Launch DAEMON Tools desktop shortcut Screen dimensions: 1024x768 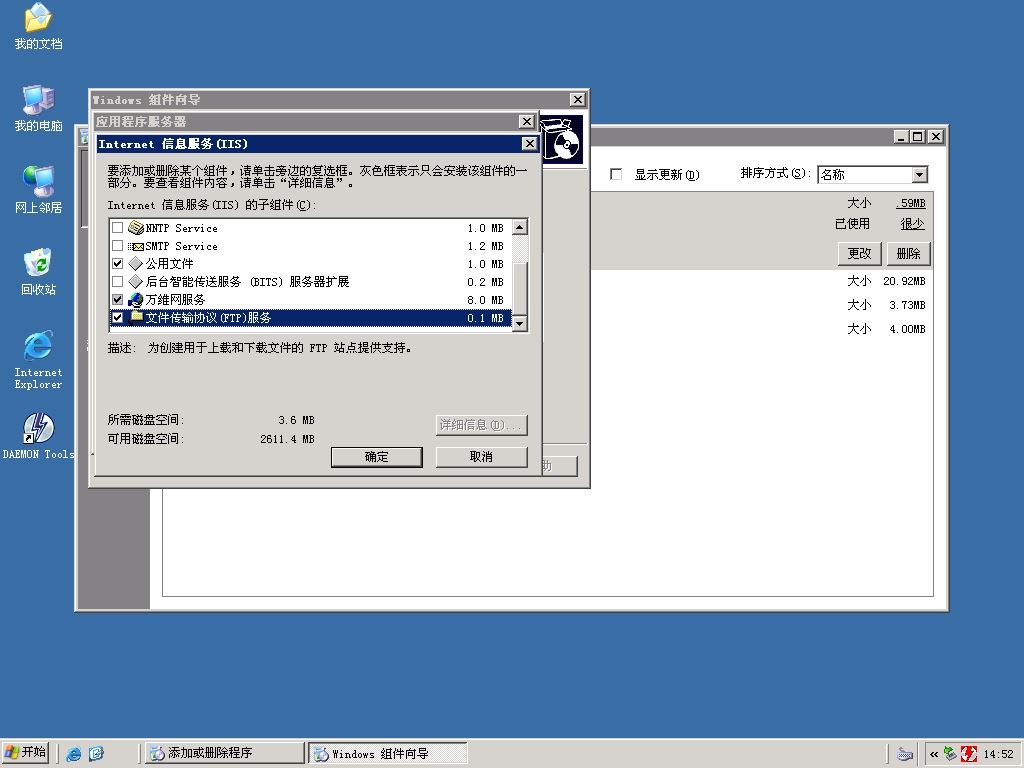[x=38, y=436]
